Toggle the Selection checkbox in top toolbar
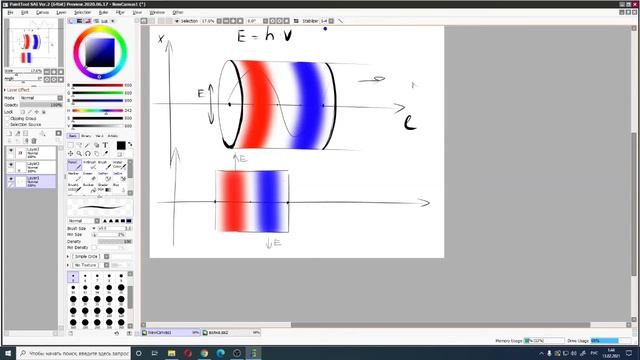 [x=177, y=21]
